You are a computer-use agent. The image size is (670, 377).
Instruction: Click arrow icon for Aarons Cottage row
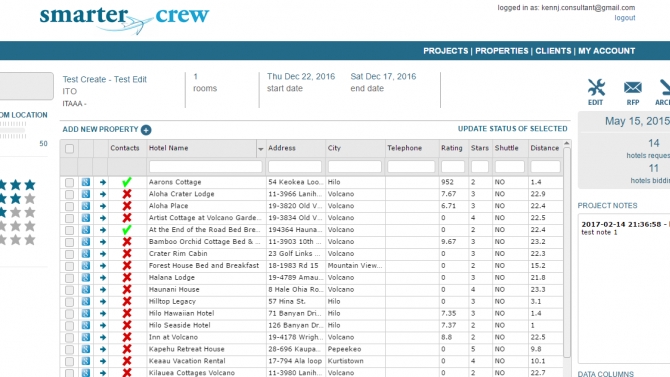point(103,182)
